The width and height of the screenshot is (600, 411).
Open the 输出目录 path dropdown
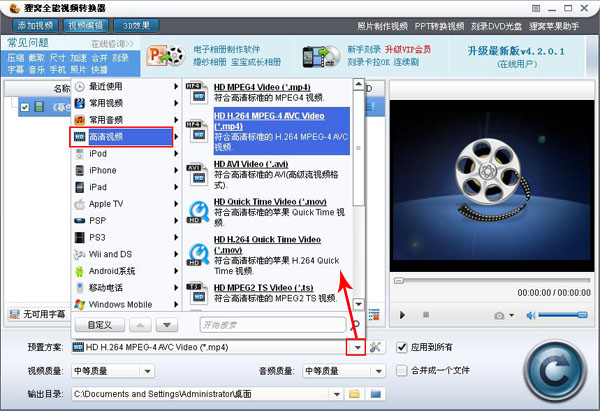pyautogui.click(x=336, y=394)
